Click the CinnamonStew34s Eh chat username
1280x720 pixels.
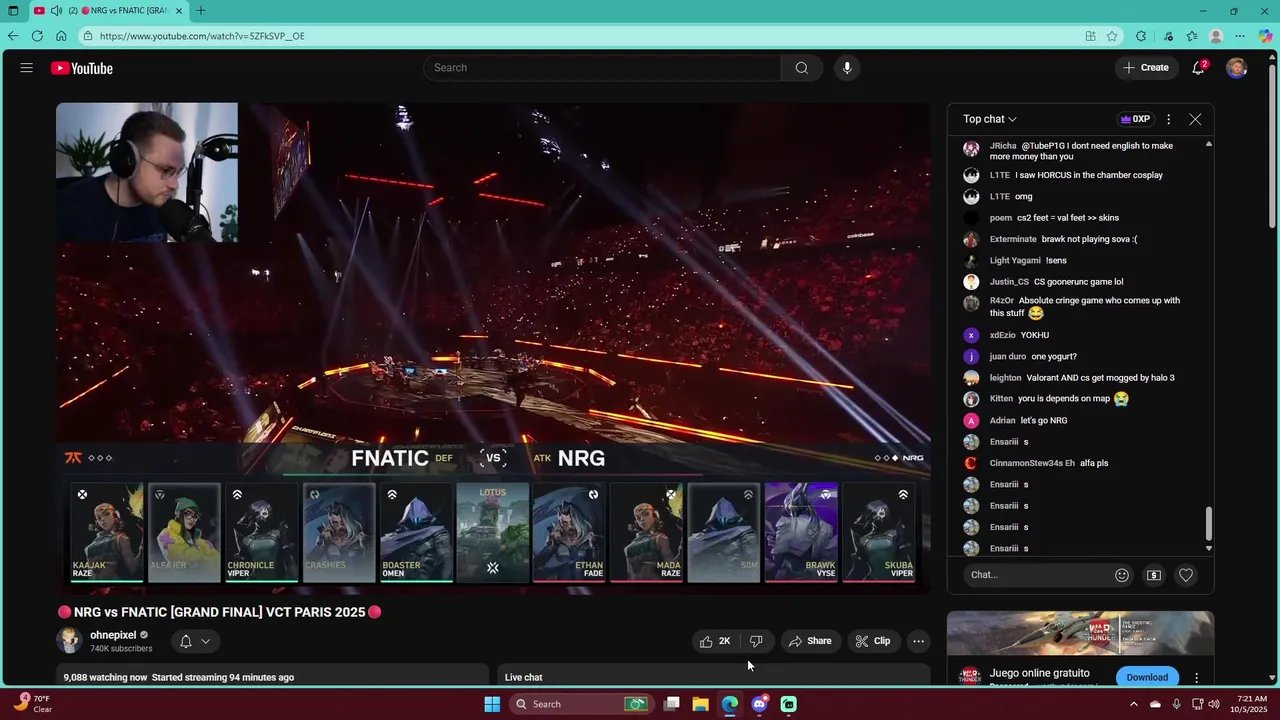pos(1032,463)
